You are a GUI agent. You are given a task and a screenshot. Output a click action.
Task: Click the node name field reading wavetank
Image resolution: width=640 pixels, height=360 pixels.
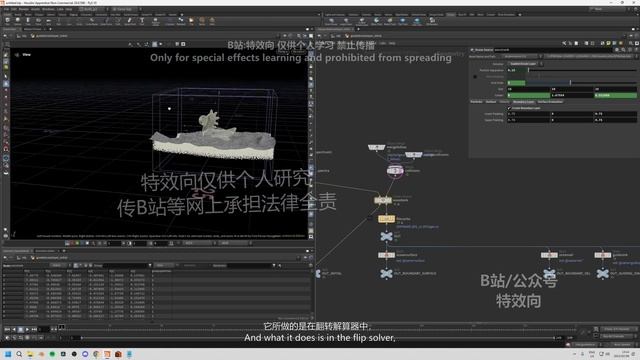(553, 50)
